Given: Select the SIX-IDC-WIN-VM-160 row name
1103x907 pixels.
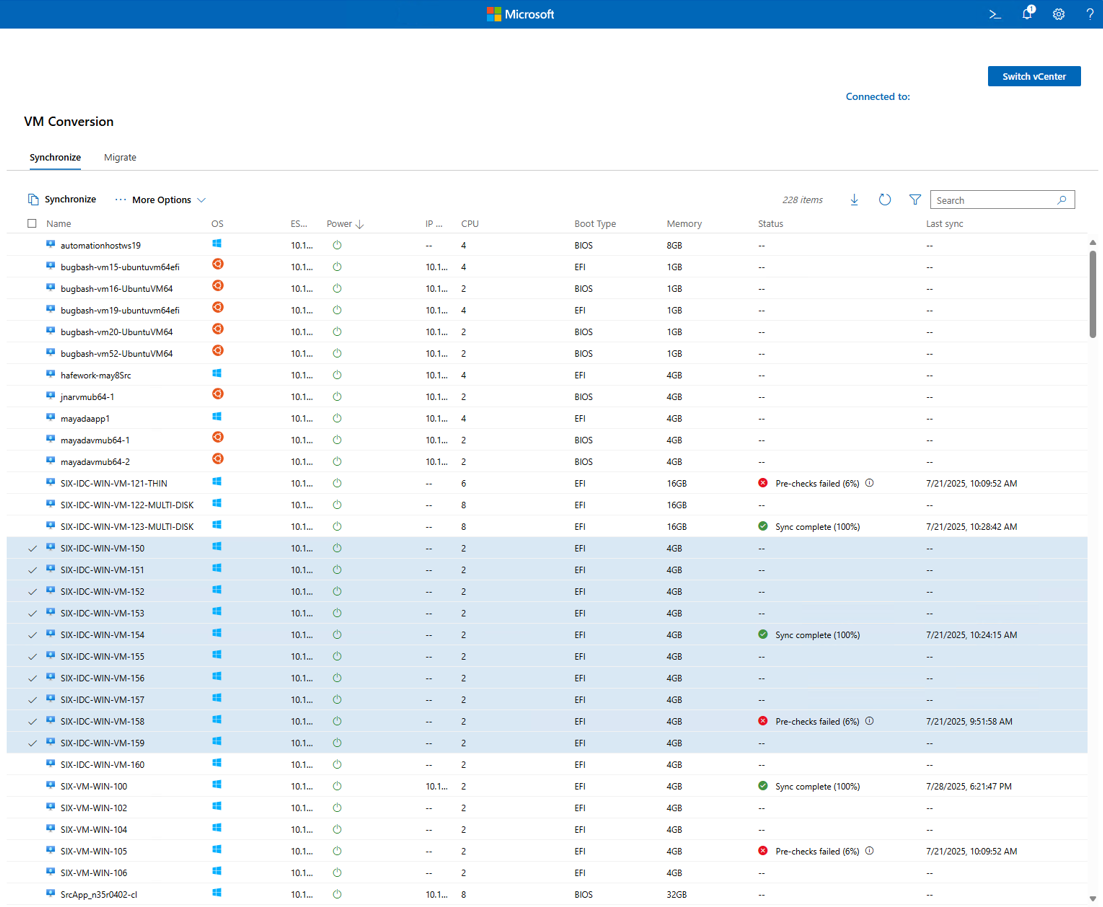Looking at the screenshot, I should click(x=102, y=764).
